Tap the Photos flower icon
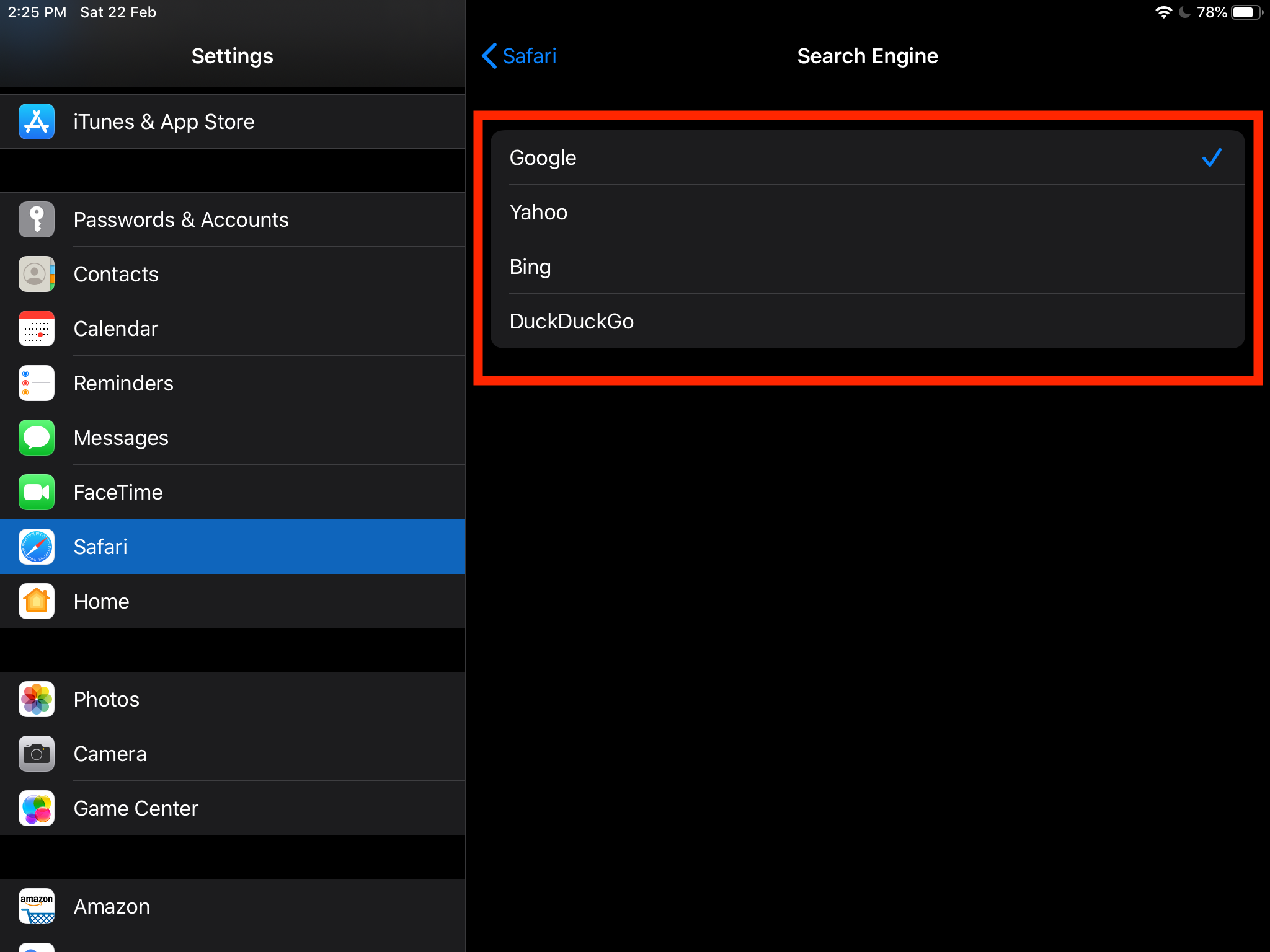1270x952 pixels. tap(37, 699)
